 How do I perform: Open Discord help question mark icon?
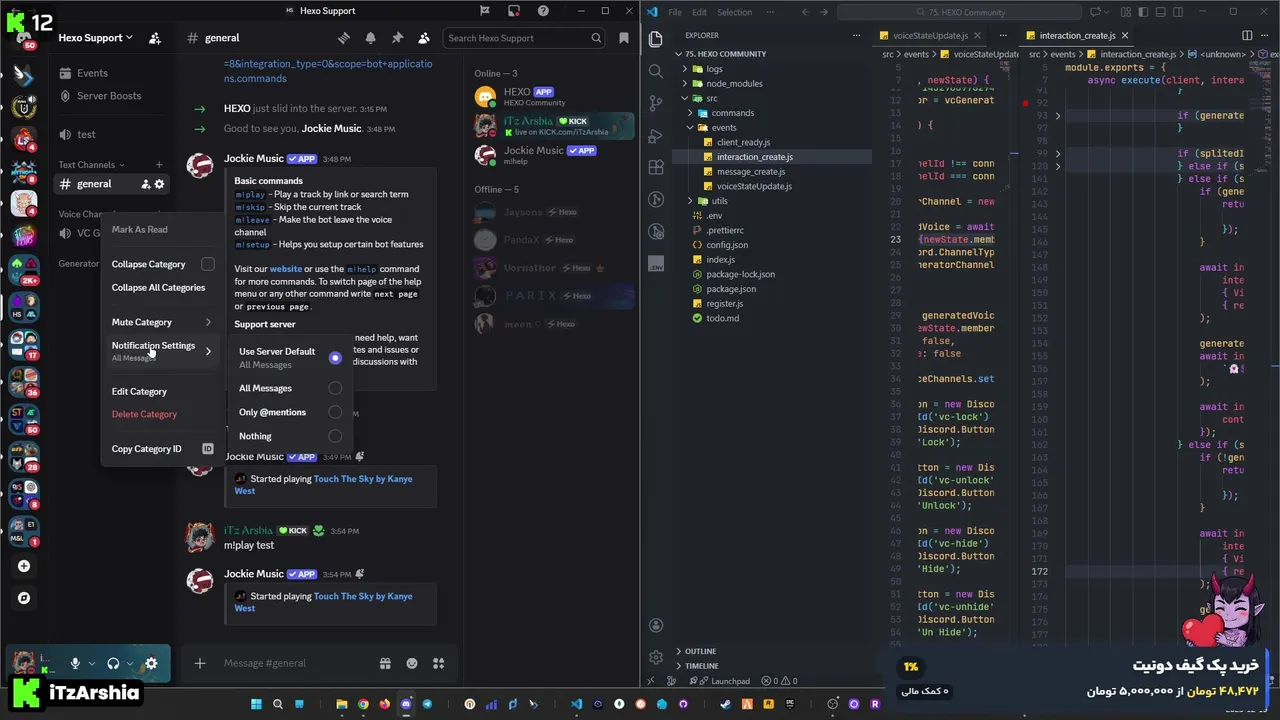[x=543, y=11]
